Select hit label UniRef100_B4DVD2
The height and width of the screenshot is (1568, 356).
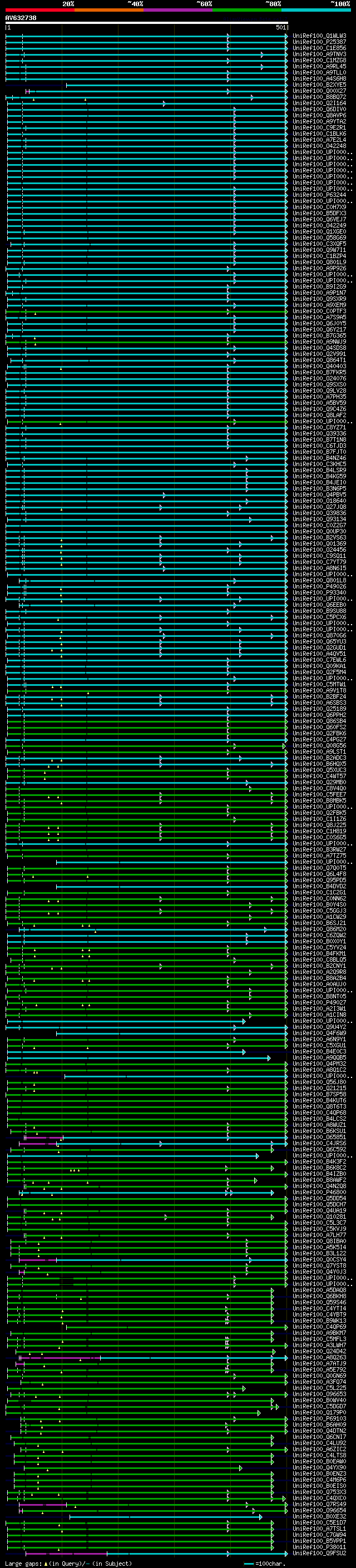319,886
